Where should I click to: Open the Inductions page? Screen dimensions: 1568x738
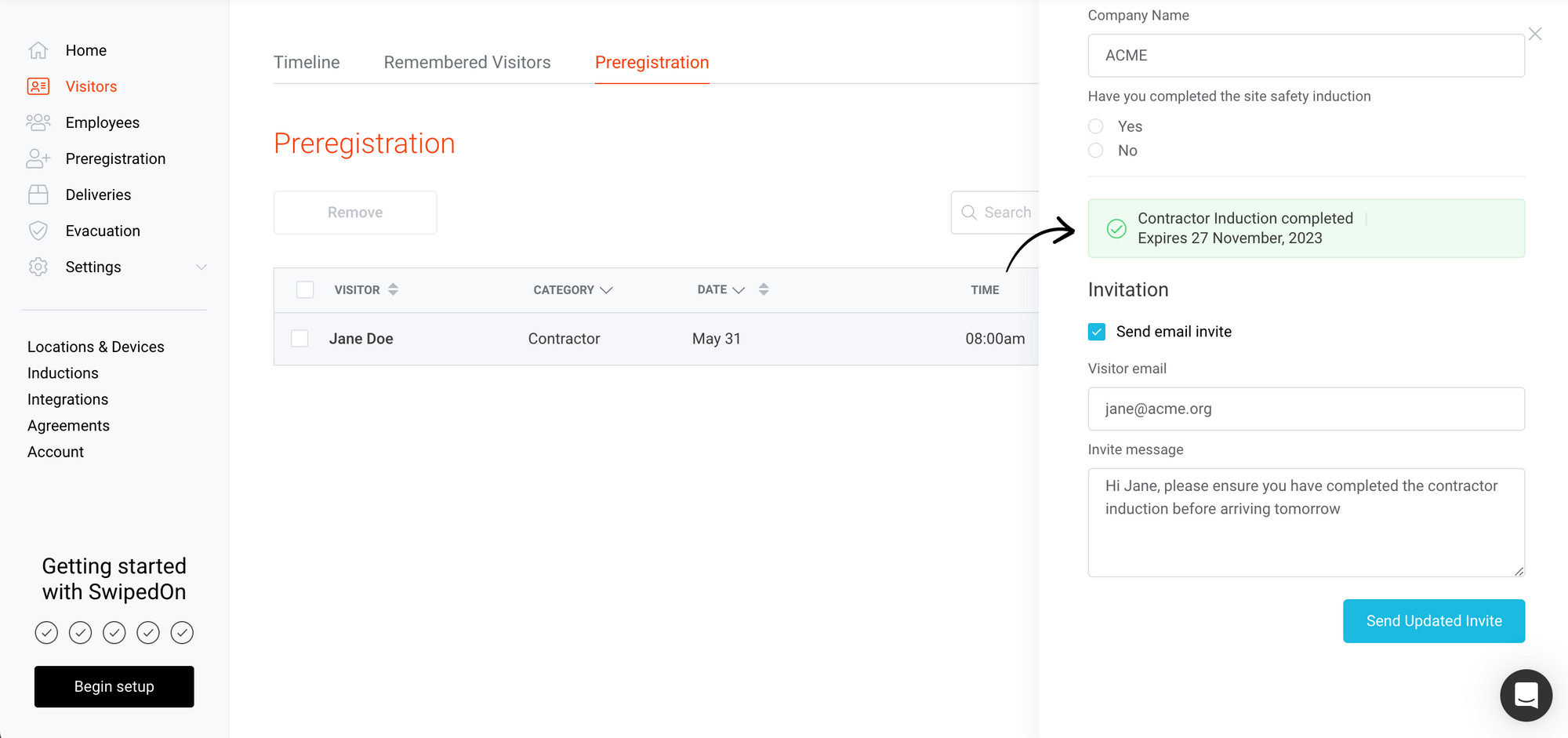pyautogui.click(x=63, y=373)
